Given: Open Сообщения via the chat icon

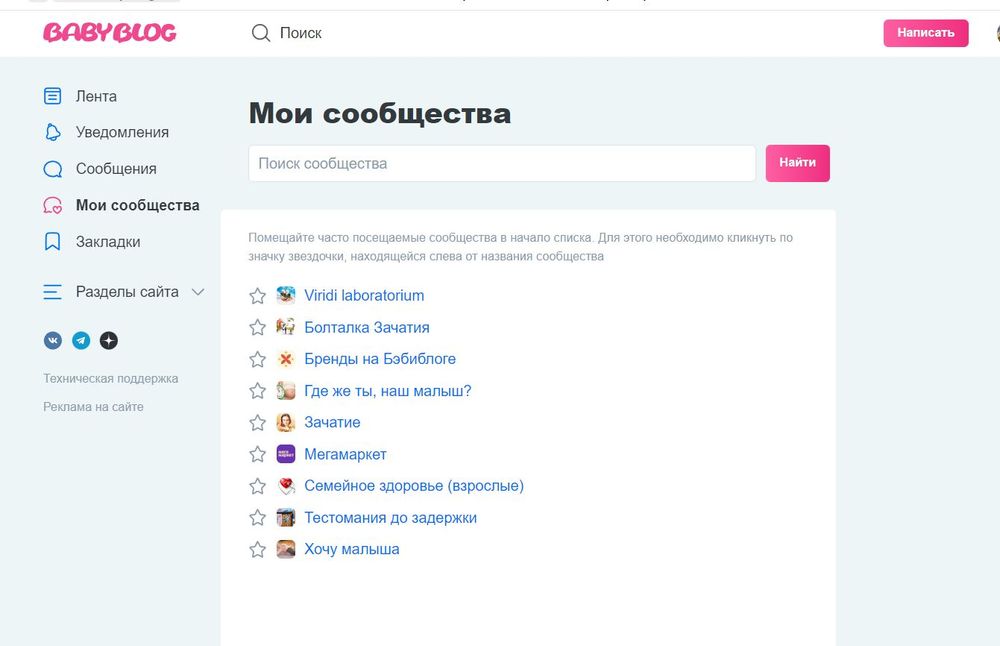Looking at the screenshot, I should [x=53, y=168].
